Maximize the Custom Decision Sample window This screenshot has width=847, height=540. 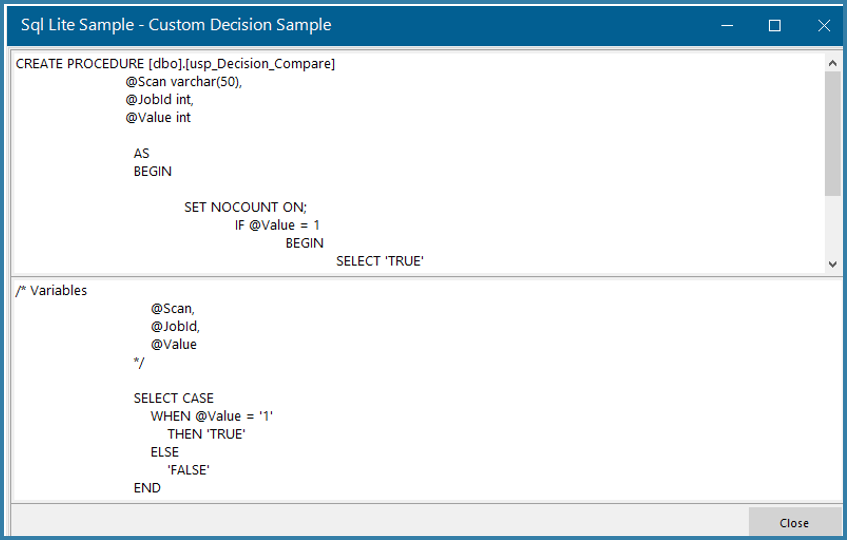[774, 25]
